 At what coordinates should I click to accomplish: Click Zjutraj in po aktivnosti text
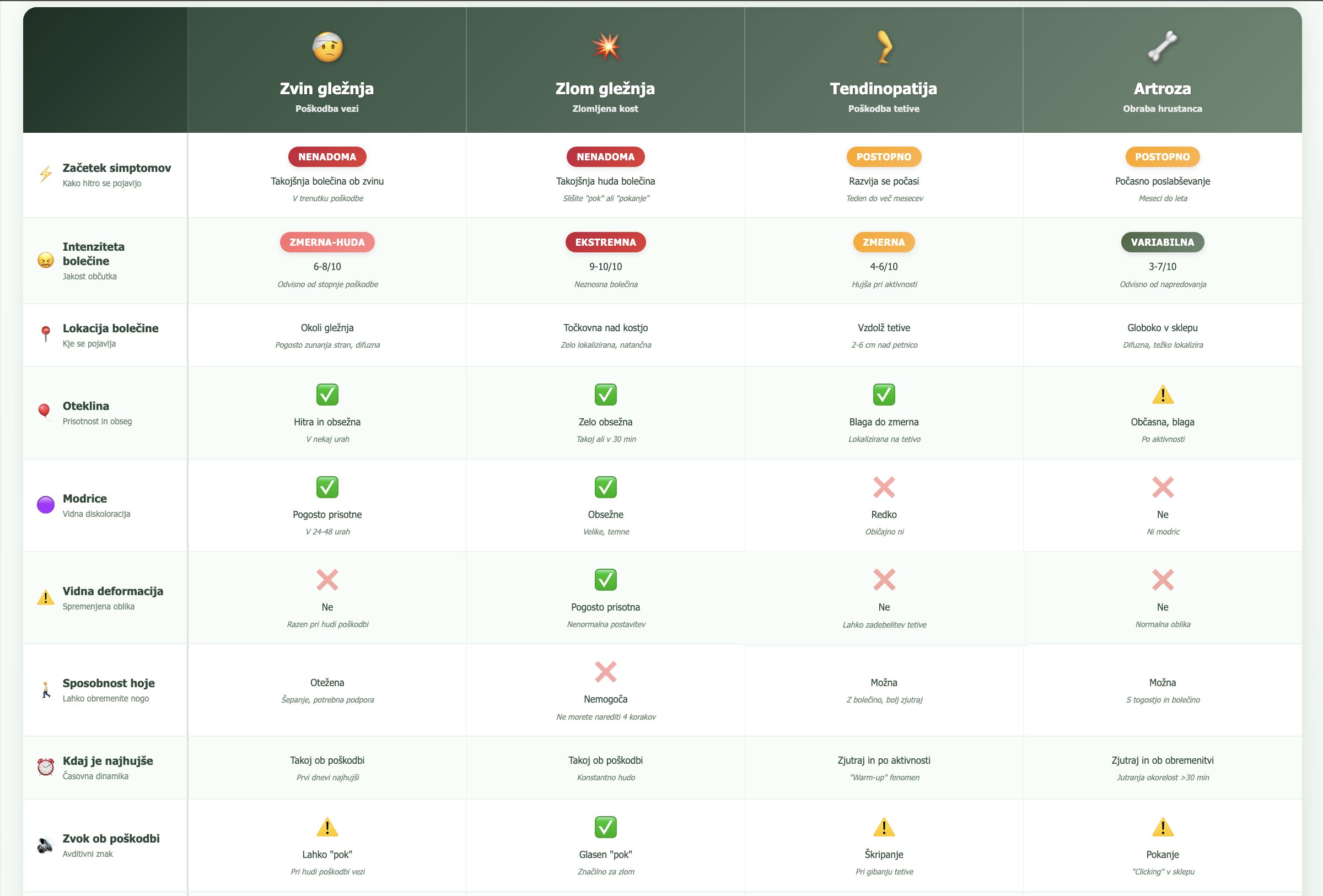point(884,760)
